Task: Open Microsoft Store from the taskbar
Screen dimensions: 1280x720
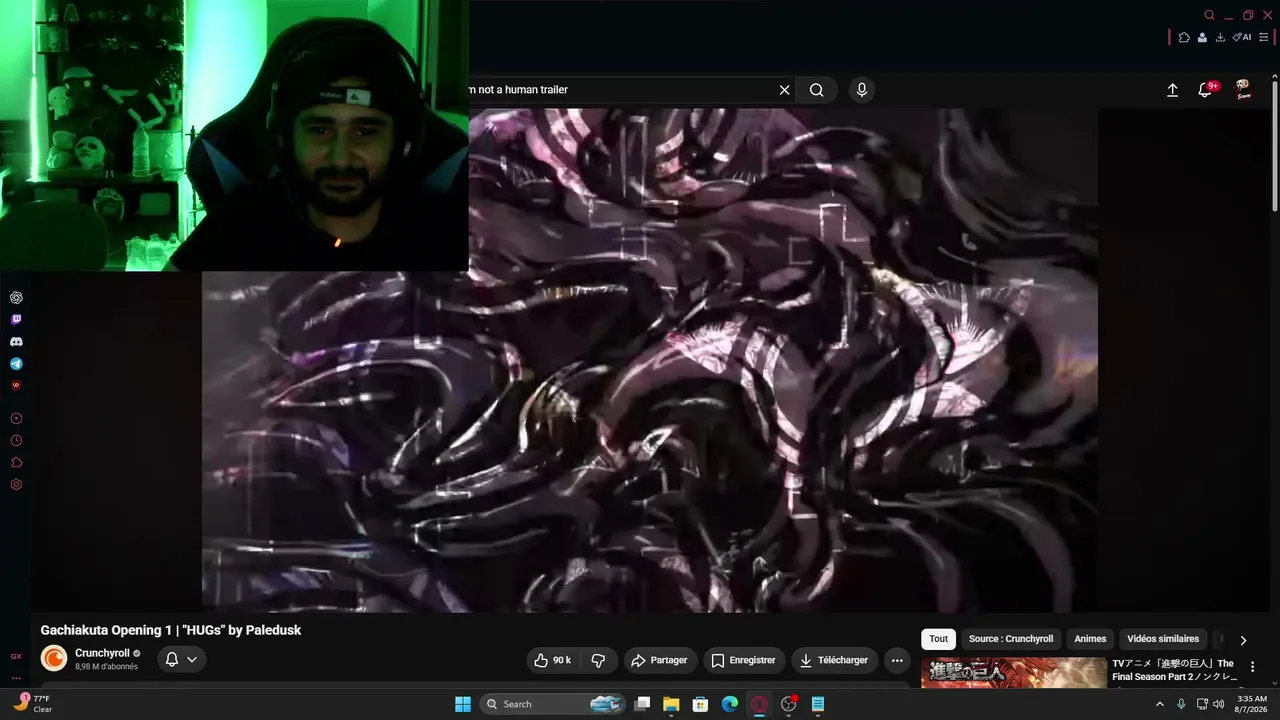Action: (x=701, y=704)
